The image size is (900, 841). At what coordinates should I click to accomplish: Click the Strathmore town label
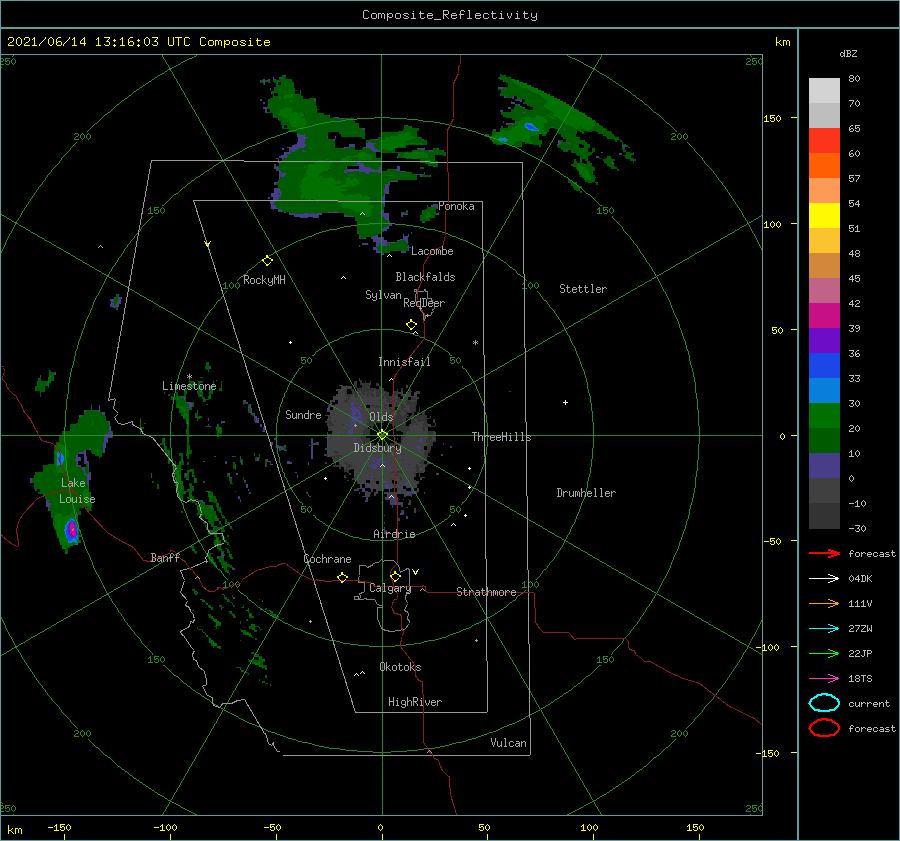point(486,592)
